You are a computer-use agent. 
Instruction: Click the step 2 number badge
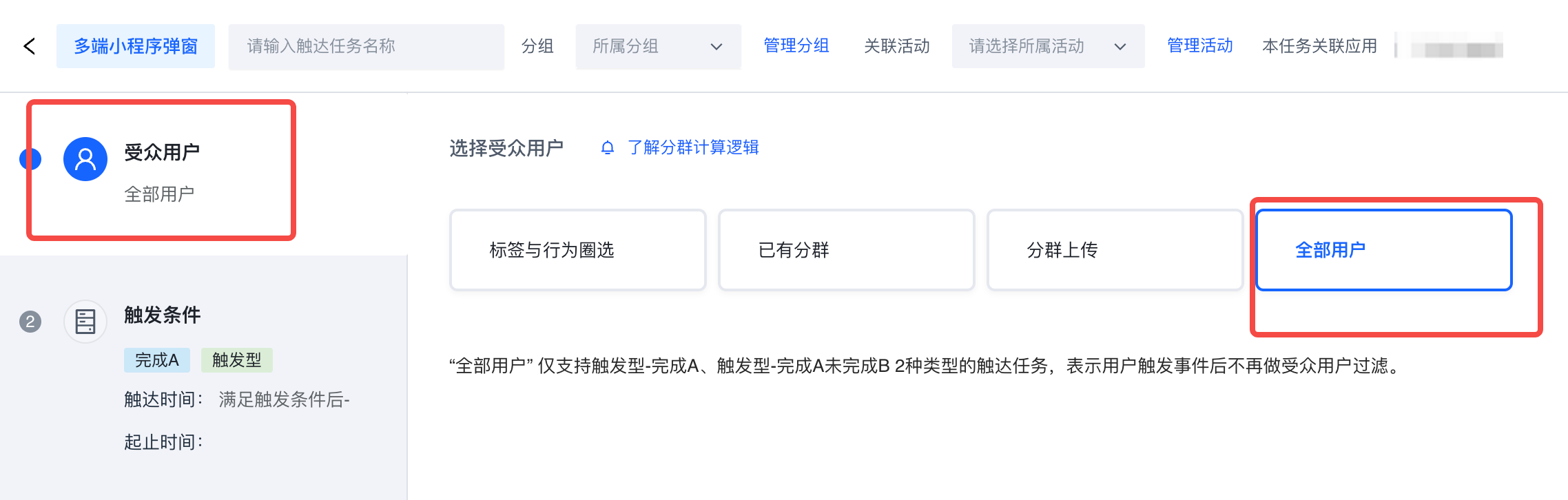(30, 322)
